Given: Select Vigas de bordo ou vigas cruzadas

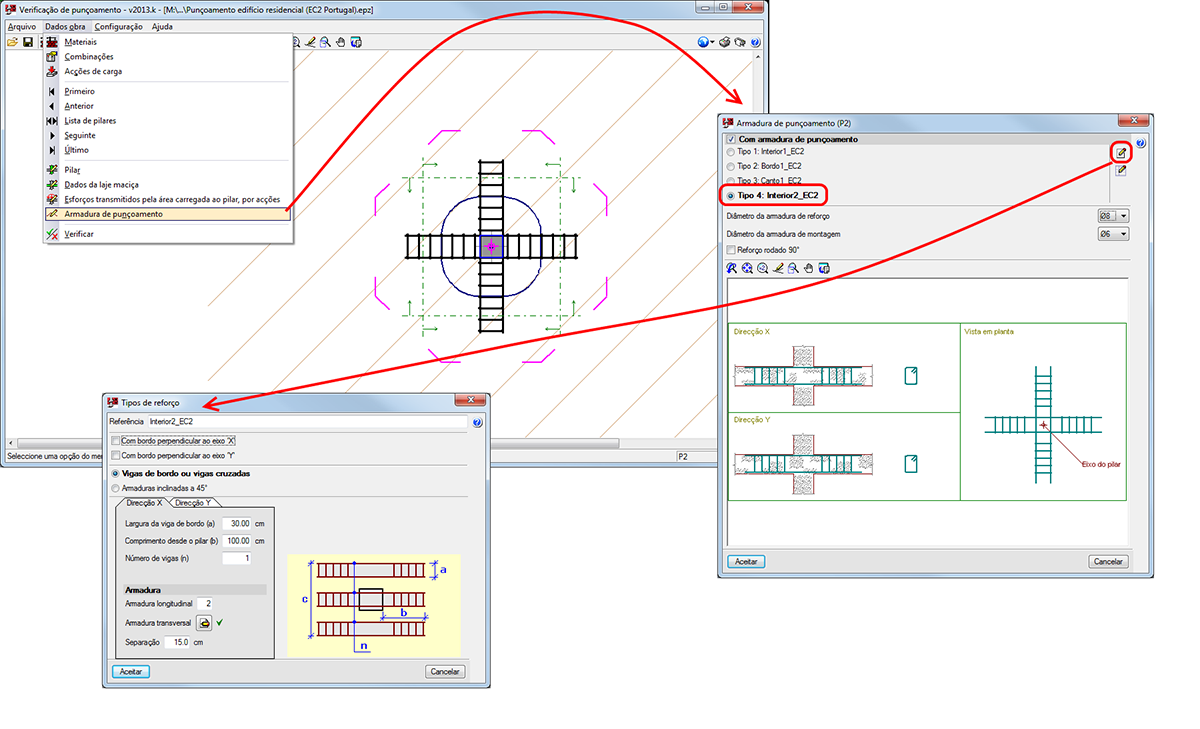Looking at the screenshot, I should (115, 473).
